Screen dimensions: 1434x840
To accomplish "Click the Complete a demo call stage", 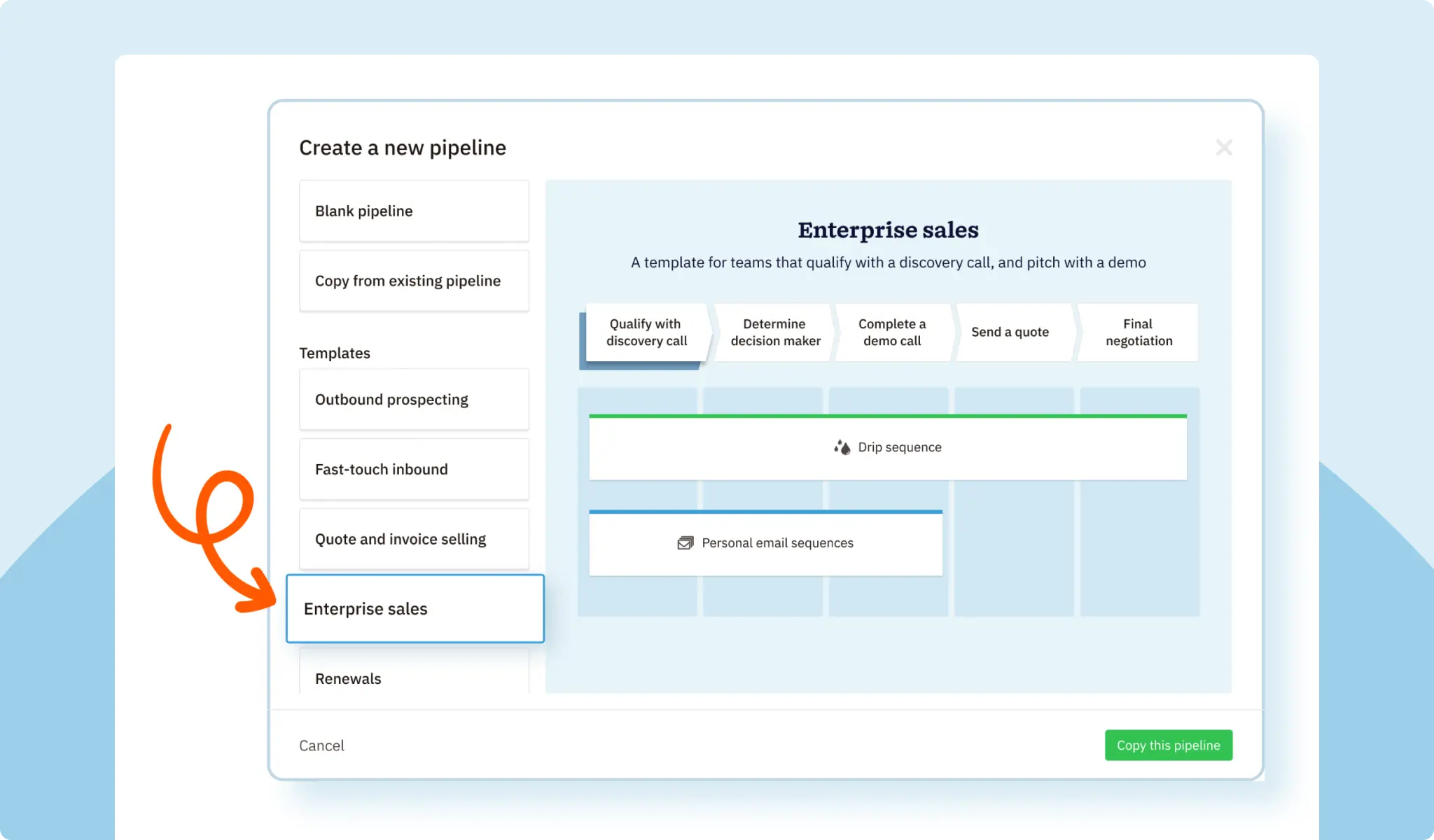I will coord(892,332).
